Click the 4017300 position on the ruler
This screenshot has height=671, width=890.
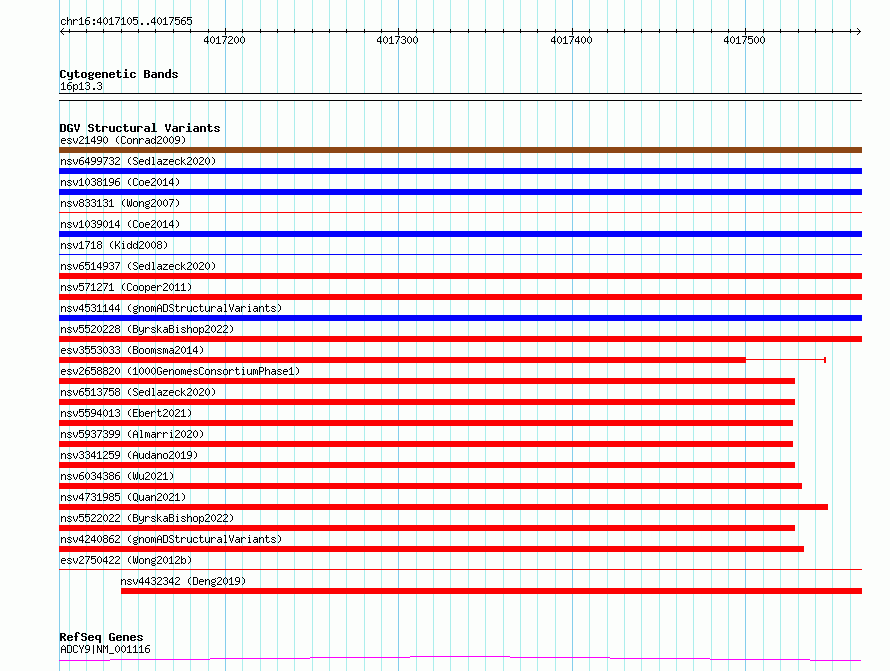(x=397, y=40)
